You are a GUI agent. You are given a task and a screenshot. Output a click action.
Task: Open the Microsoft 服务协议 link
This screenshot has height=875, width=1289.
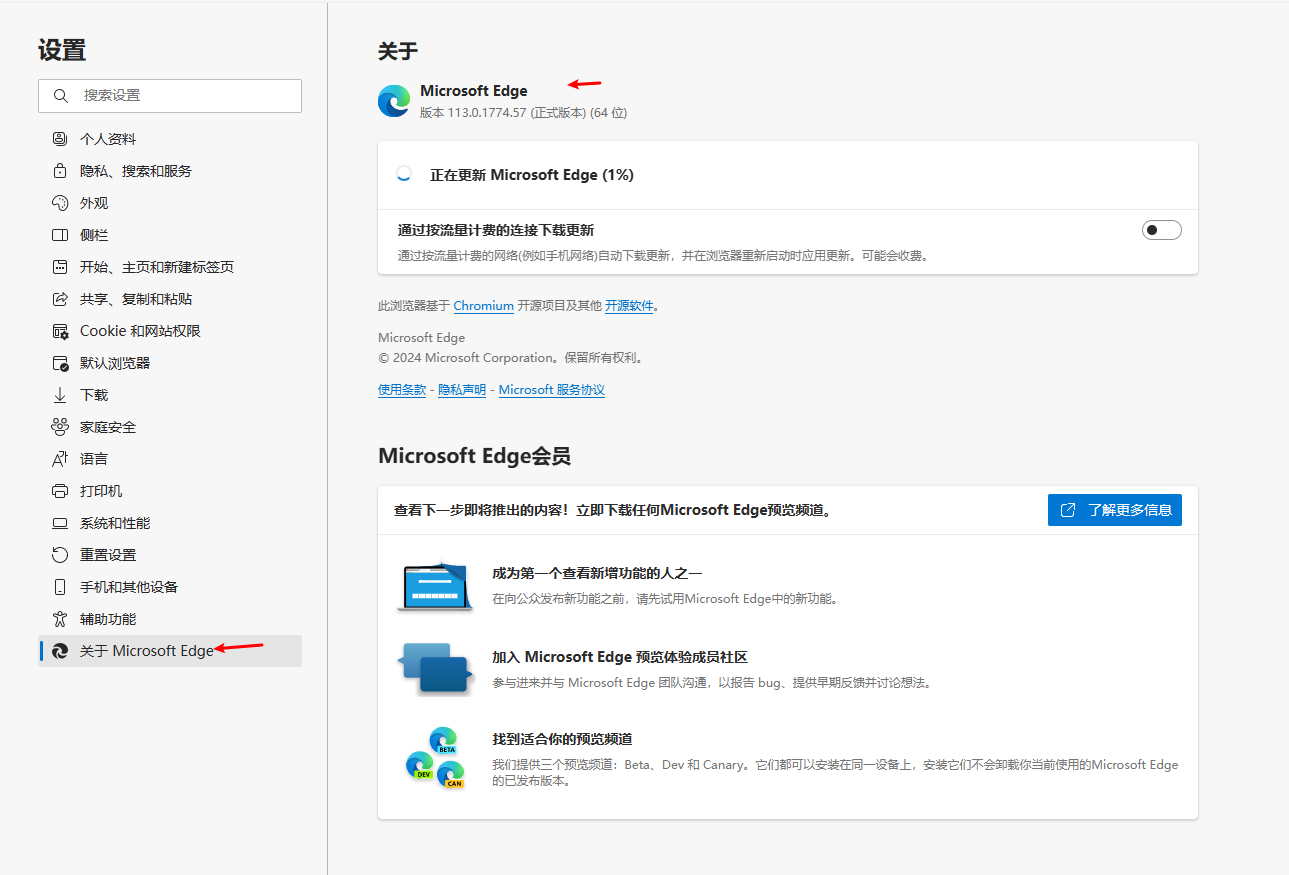[552, 390]
